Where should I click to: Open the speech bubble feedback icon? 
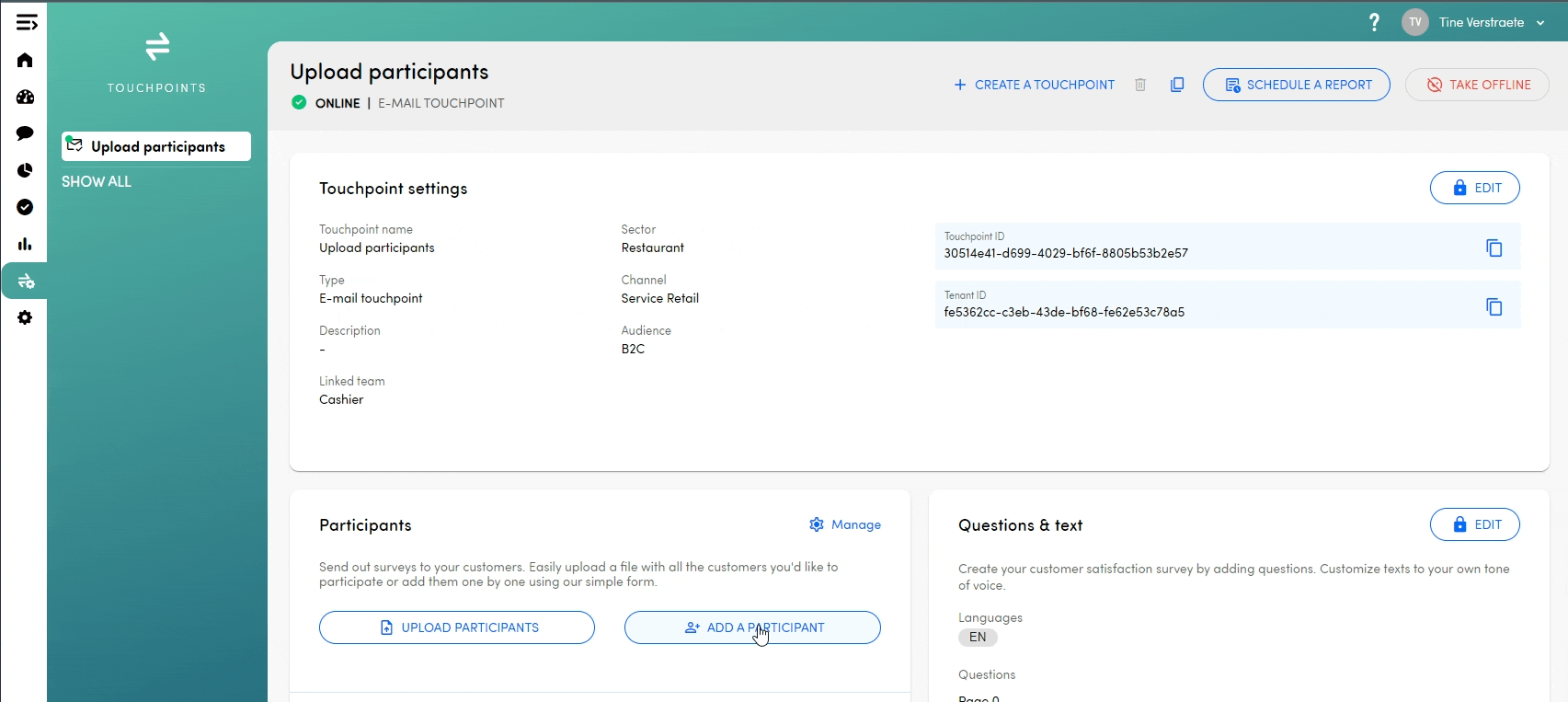coord(25,133)
